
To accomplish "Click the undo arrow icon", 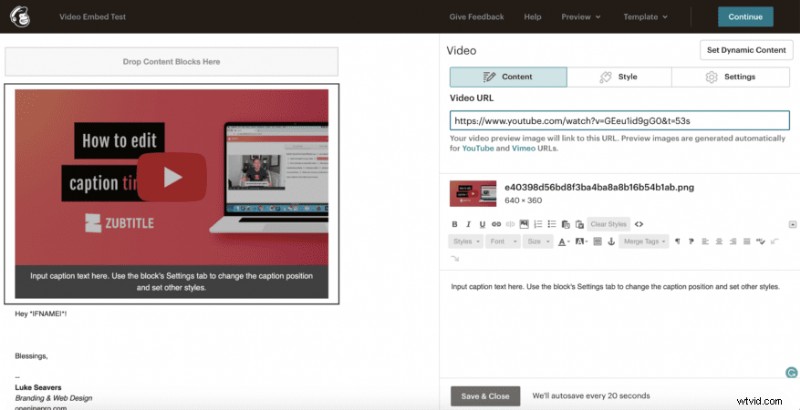I will pyautogui.click(x=774, y=241).
